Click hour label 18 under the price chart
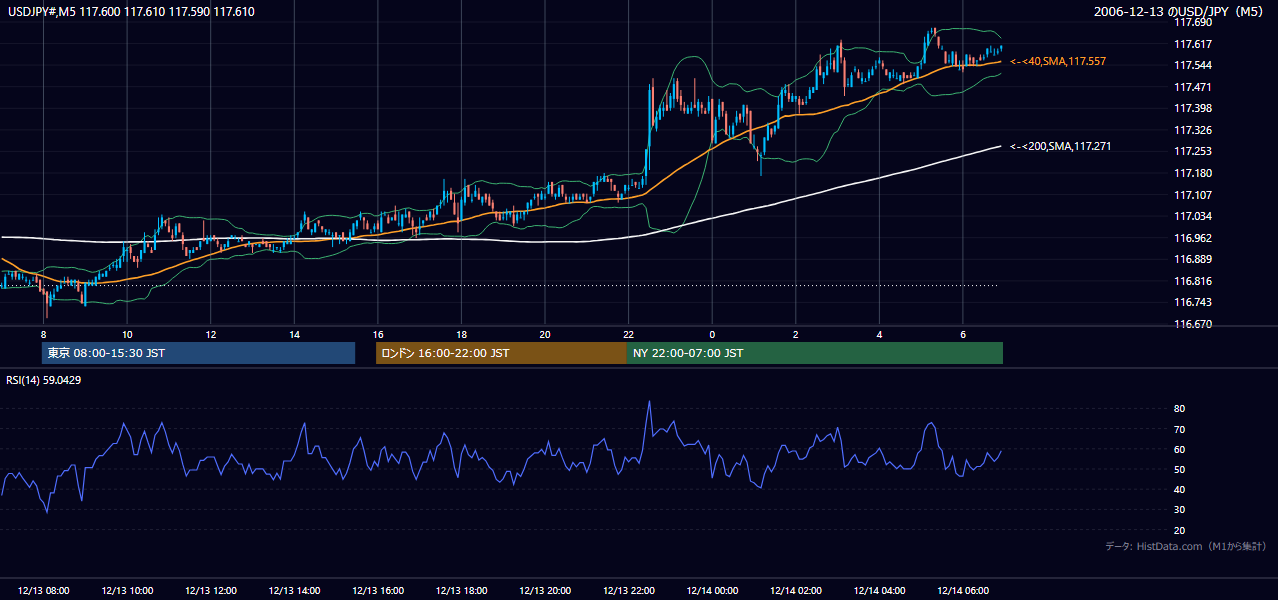This screenshot has width=1278, height=600. 461,334
